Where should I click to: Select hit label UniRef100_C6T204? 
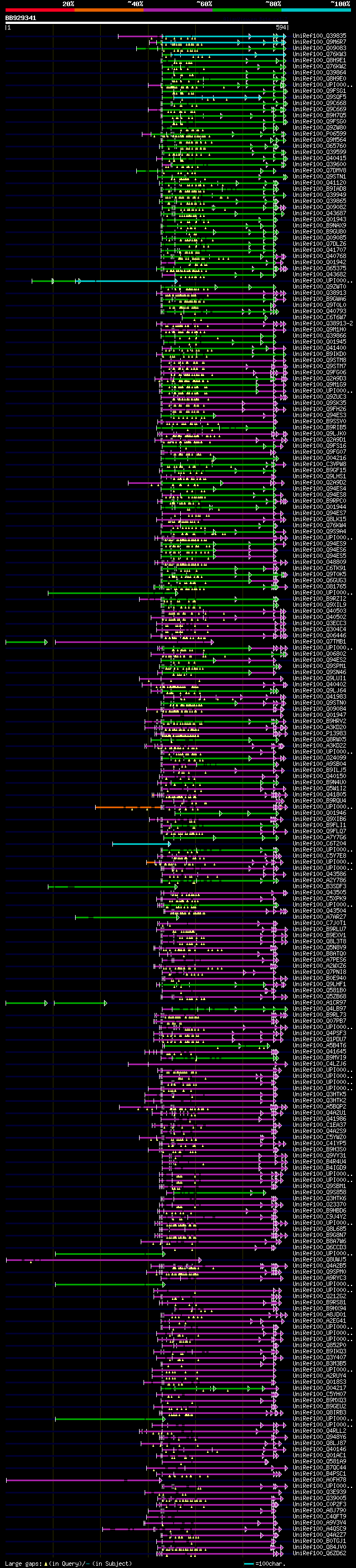click(x=319, y=844)
